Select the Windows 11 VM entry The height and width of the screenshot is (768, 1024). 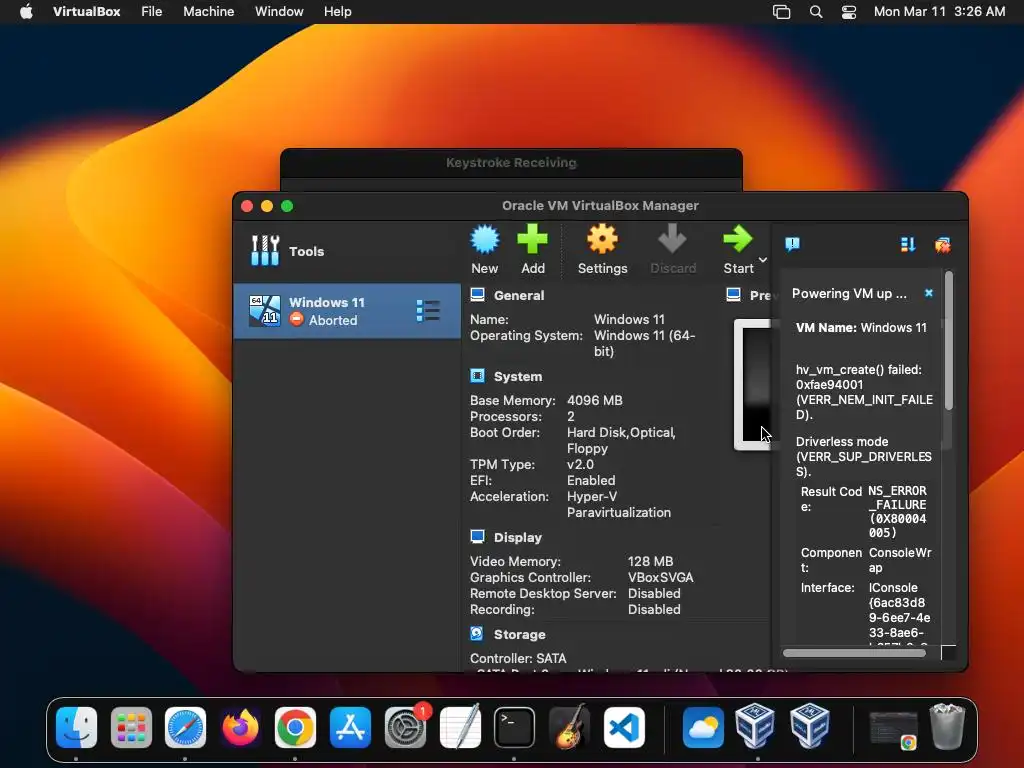click(x=346, y=311)
